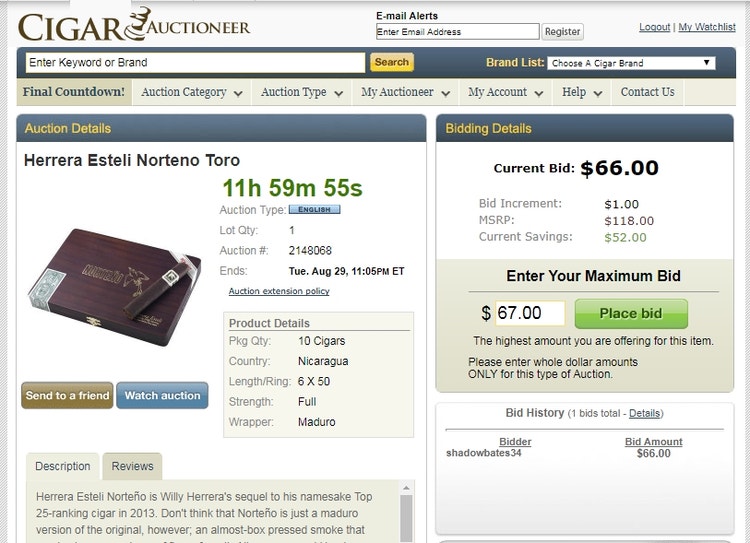Click the description scrollbar up arrow
Screen dimensions: 750x543
click(406, 488)
